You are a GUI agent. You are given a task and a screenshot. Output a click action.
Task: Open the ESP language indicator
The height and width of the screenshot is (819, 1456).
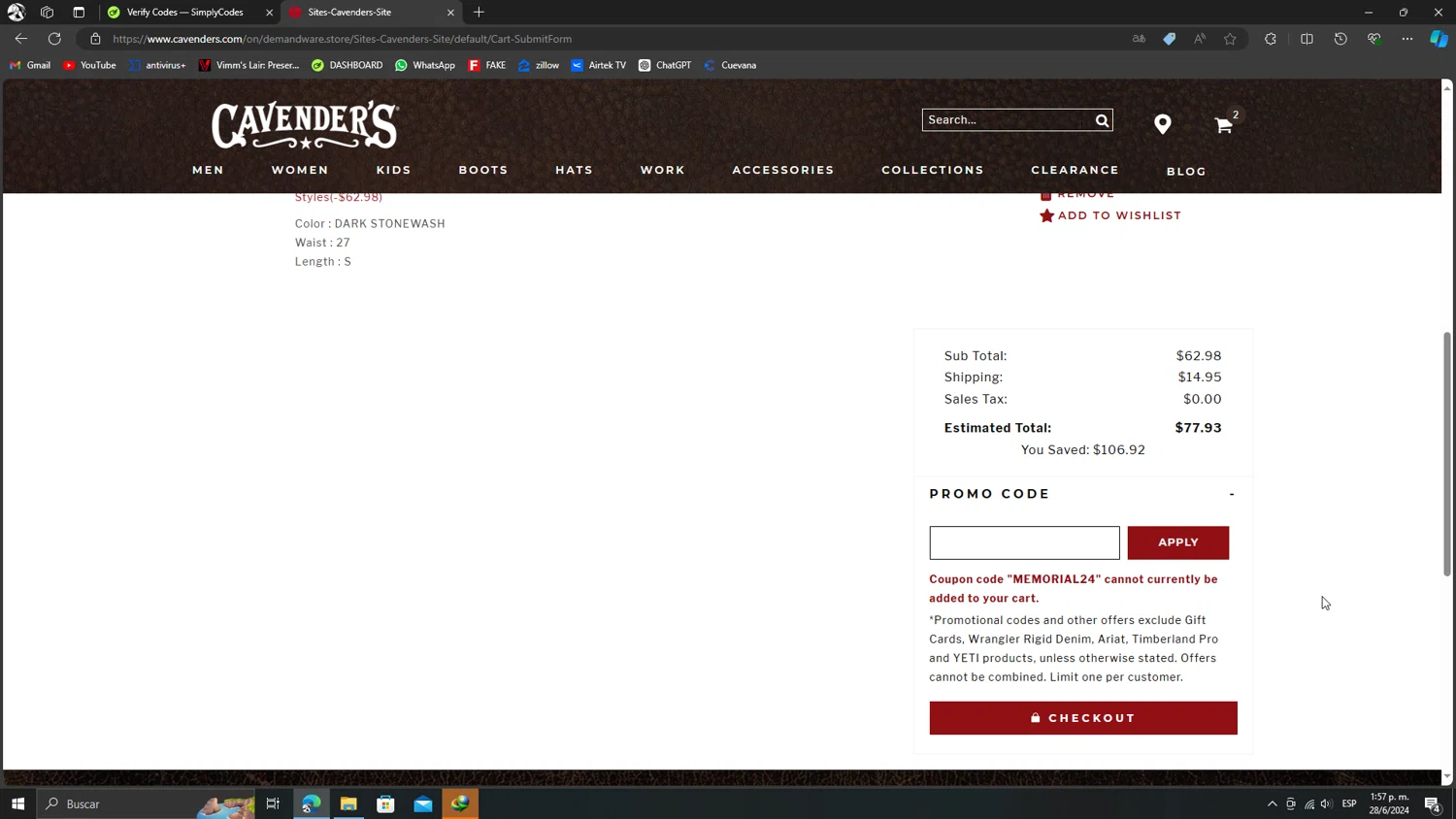point(1349,803)
